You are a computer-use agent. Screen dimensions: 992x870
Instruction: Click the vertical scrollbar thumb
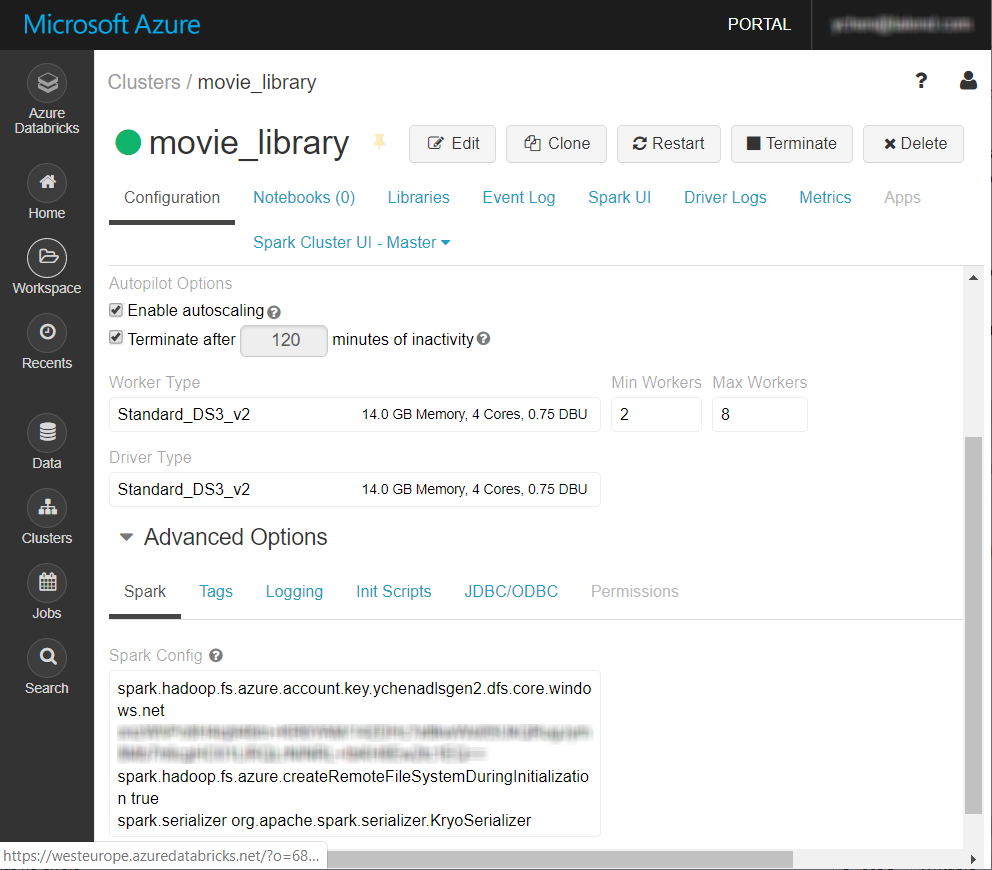click(973, 626)
